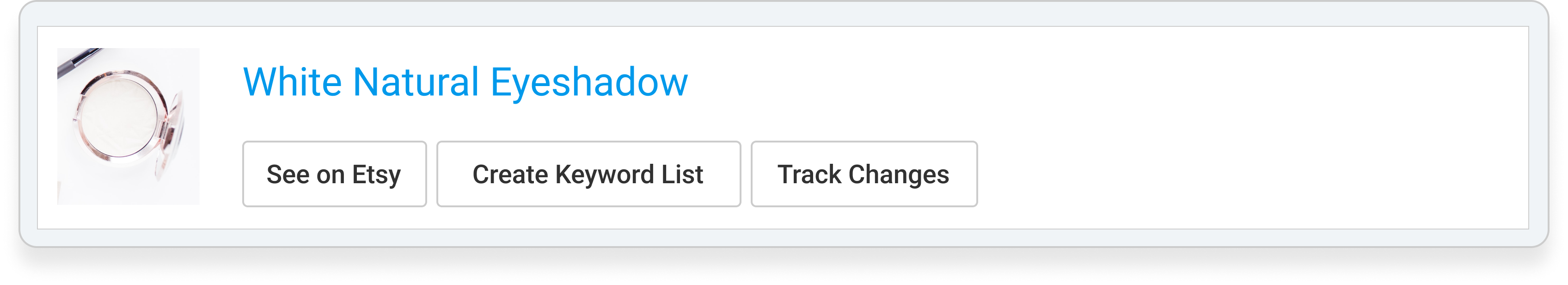Click the Keyword List text in the middle button
The image size is (1568, 285).
[629, 175]
